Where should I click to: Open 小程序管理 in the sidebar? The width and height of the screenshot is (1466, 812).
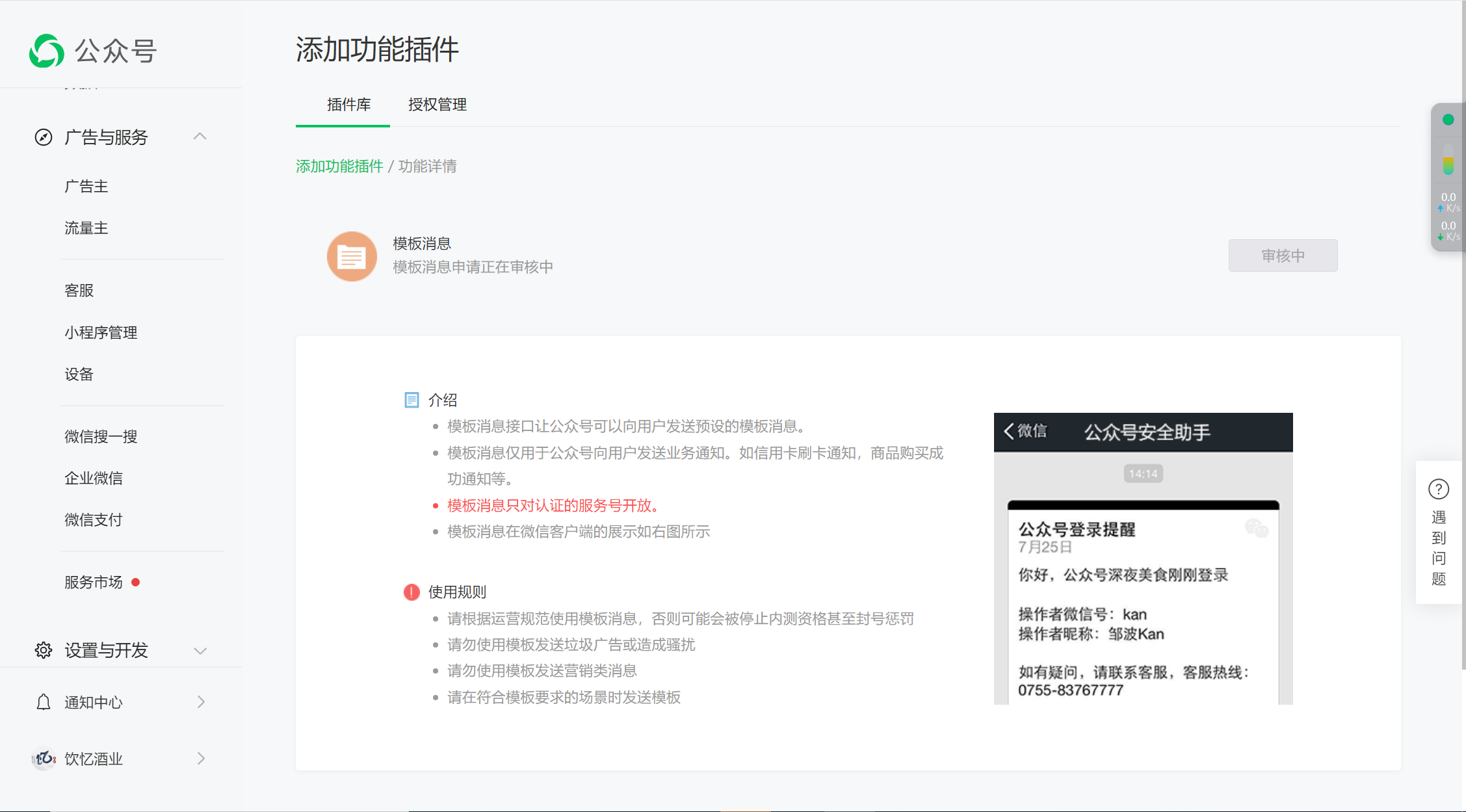[101, 333]
